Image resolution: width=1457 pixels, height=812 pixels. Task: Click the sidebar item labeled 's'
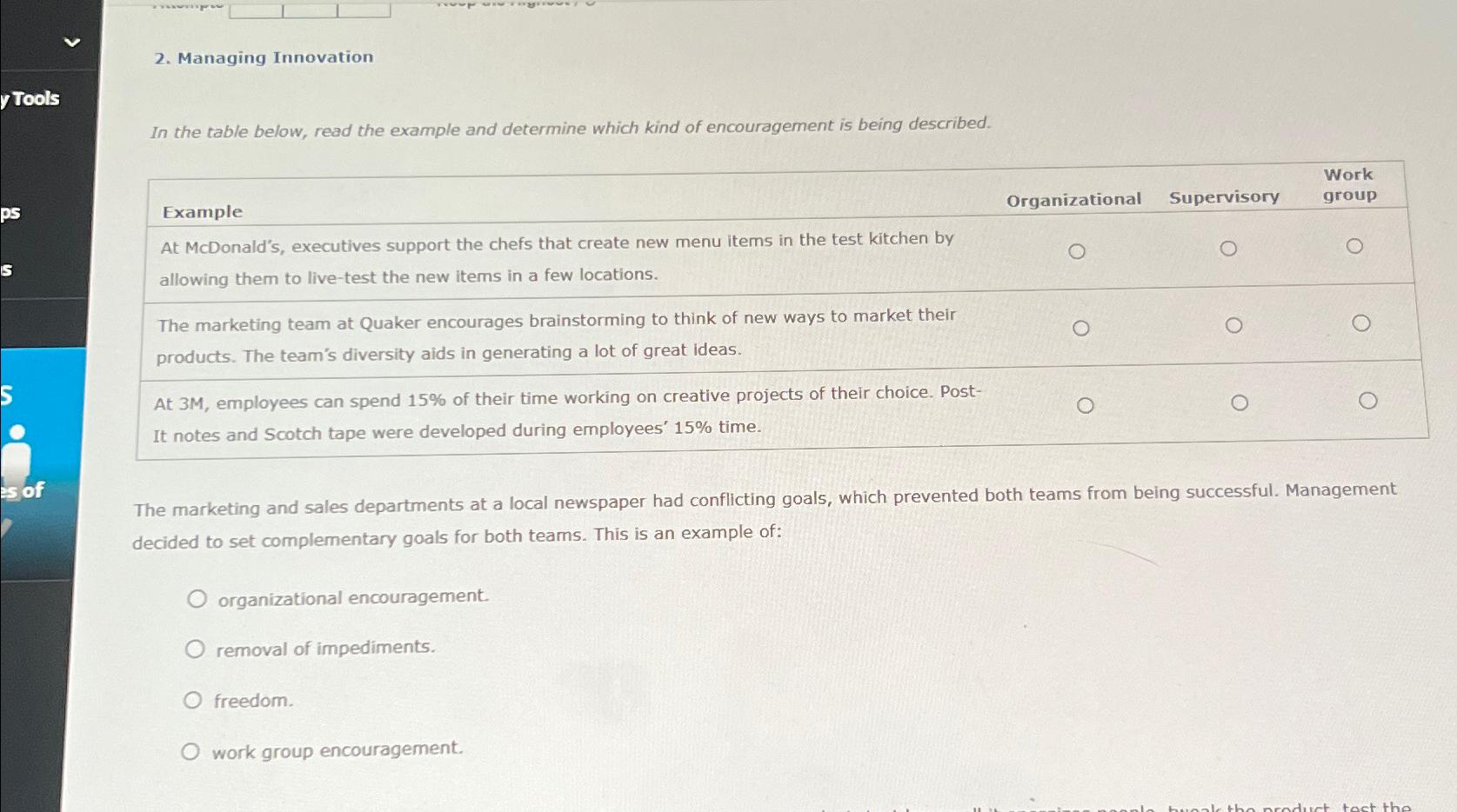pos(6,270)
